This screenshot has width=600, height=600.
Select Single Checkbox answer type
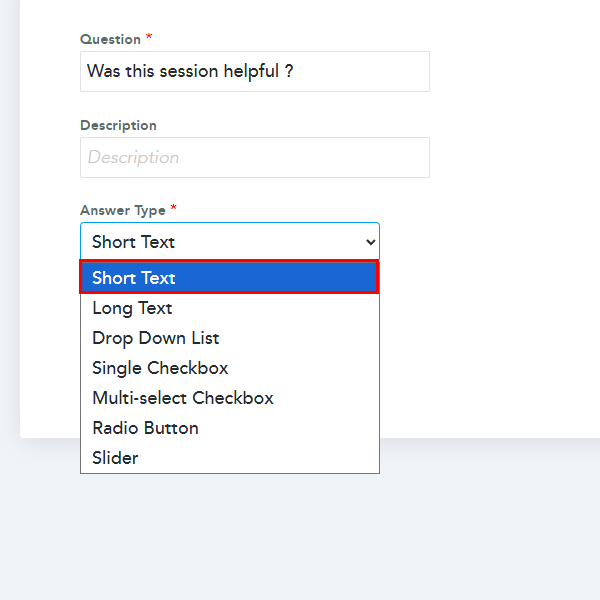pyautogui.click(x=160, y=368)
